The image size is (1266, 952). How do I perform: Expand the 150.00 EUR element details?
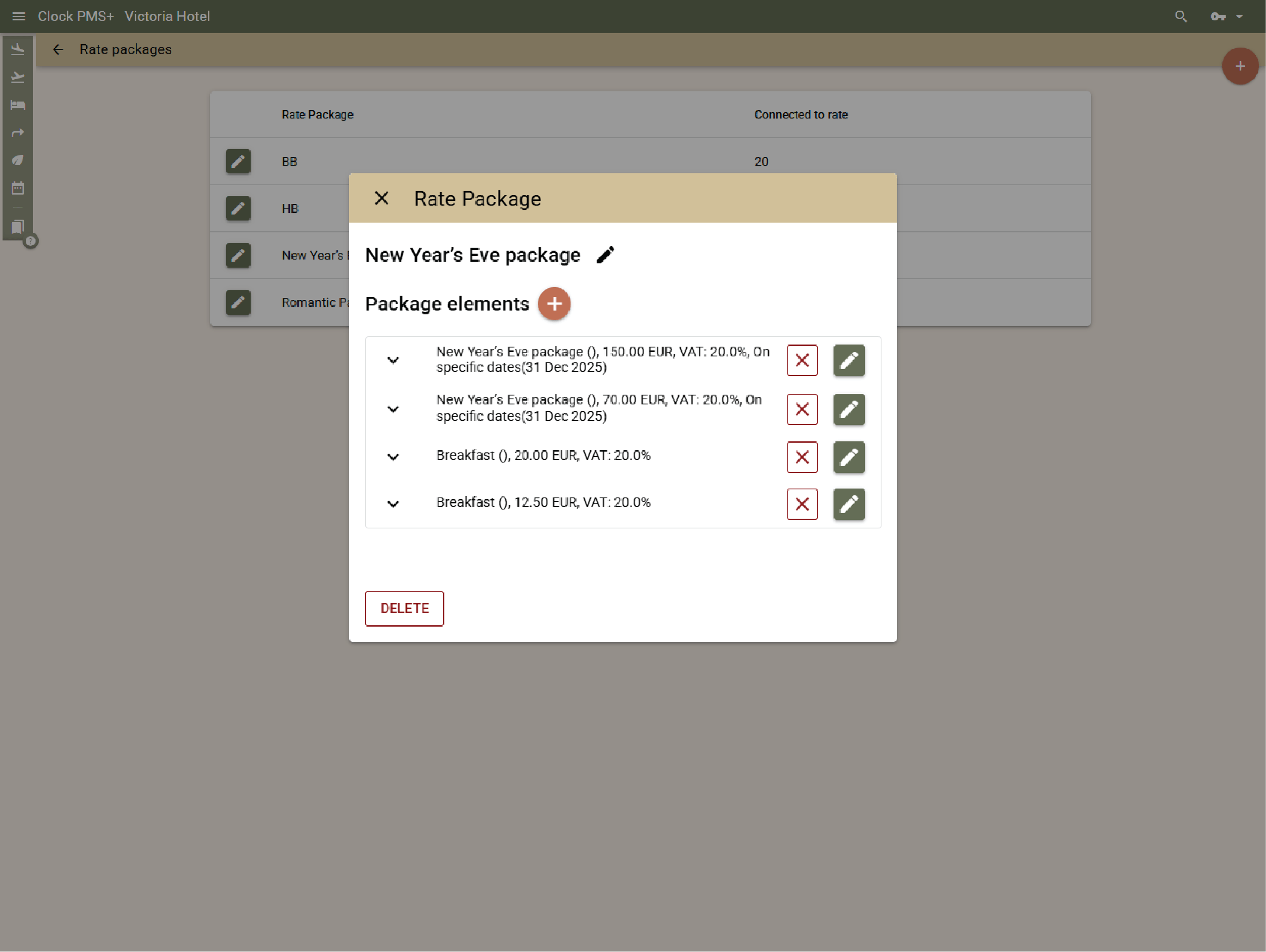(393, 360)
